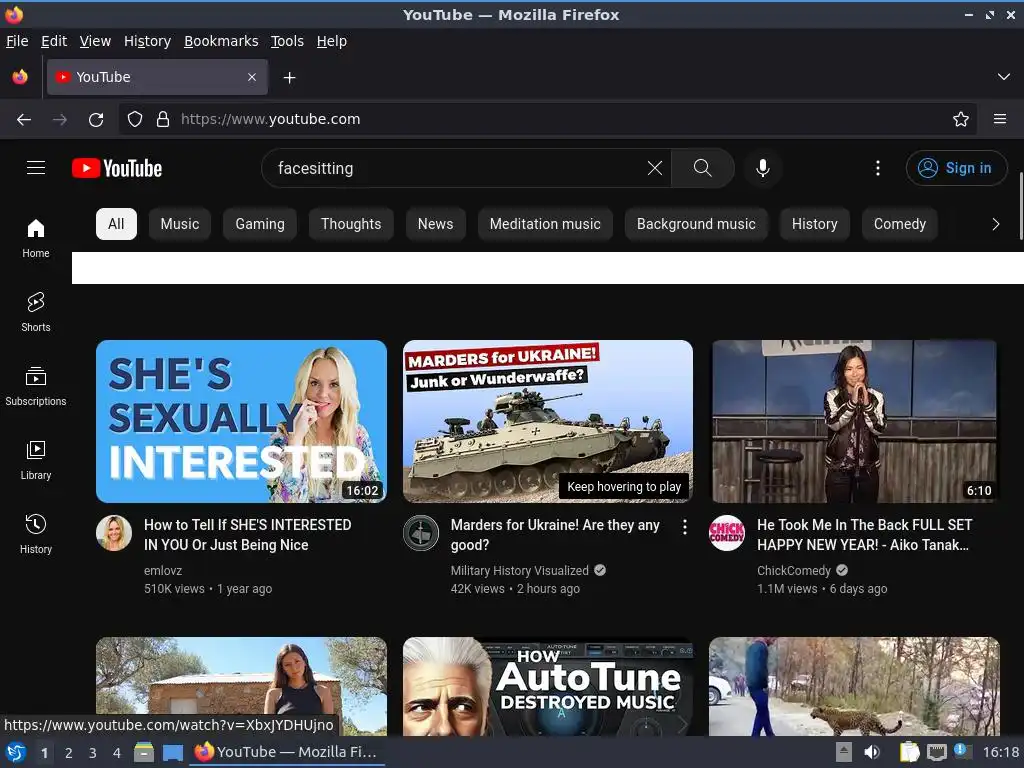This screenshot has height=768, width=1024.
Task: Open Subscriptions in sidebar
Action: pyautogui.click(x=36, y=387)
